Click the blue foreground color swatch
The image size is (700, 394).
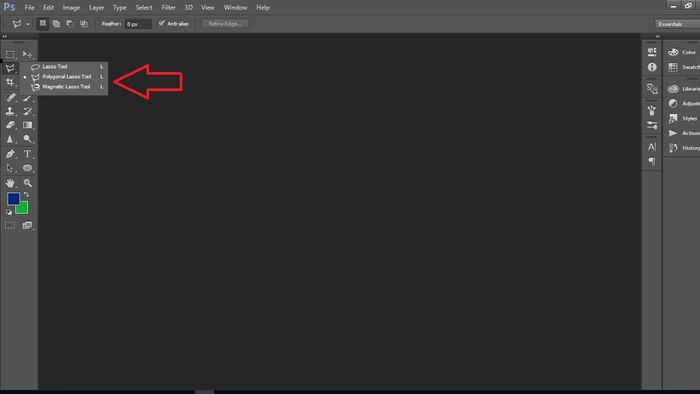(12, 198)
